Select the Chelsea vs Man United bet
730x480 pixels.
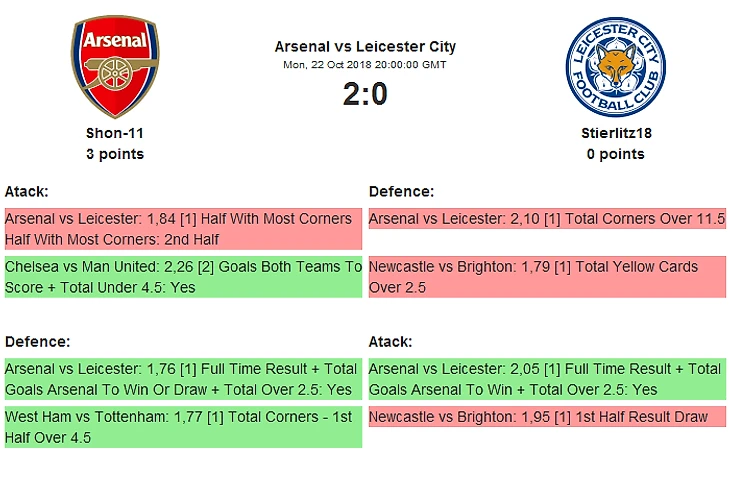tap(182, 277)
